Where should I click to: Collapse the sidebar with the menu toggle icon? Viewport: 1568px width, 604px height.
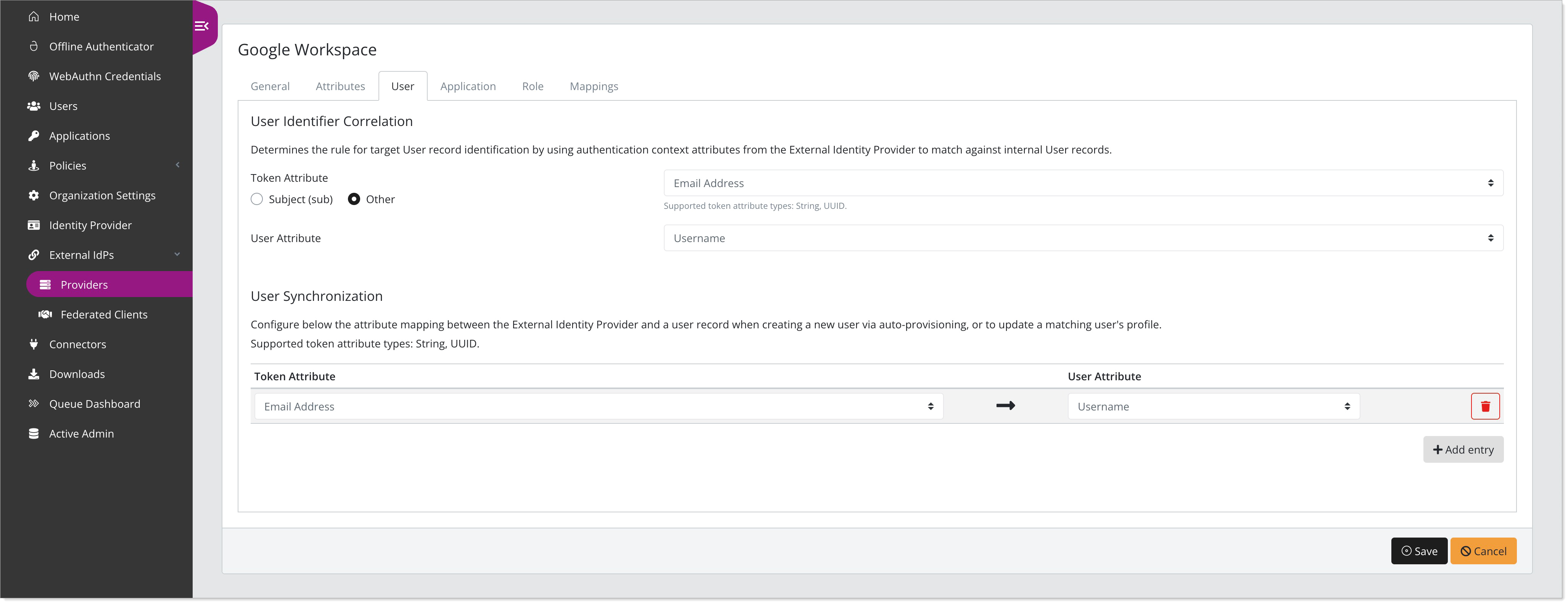[x=201, y=26]
